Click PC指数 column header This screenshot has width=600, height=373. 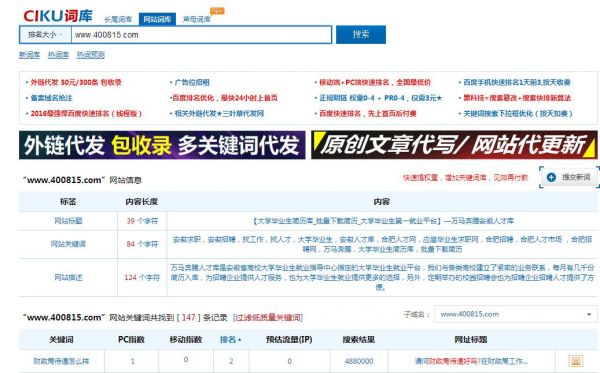tap(131, 340)
